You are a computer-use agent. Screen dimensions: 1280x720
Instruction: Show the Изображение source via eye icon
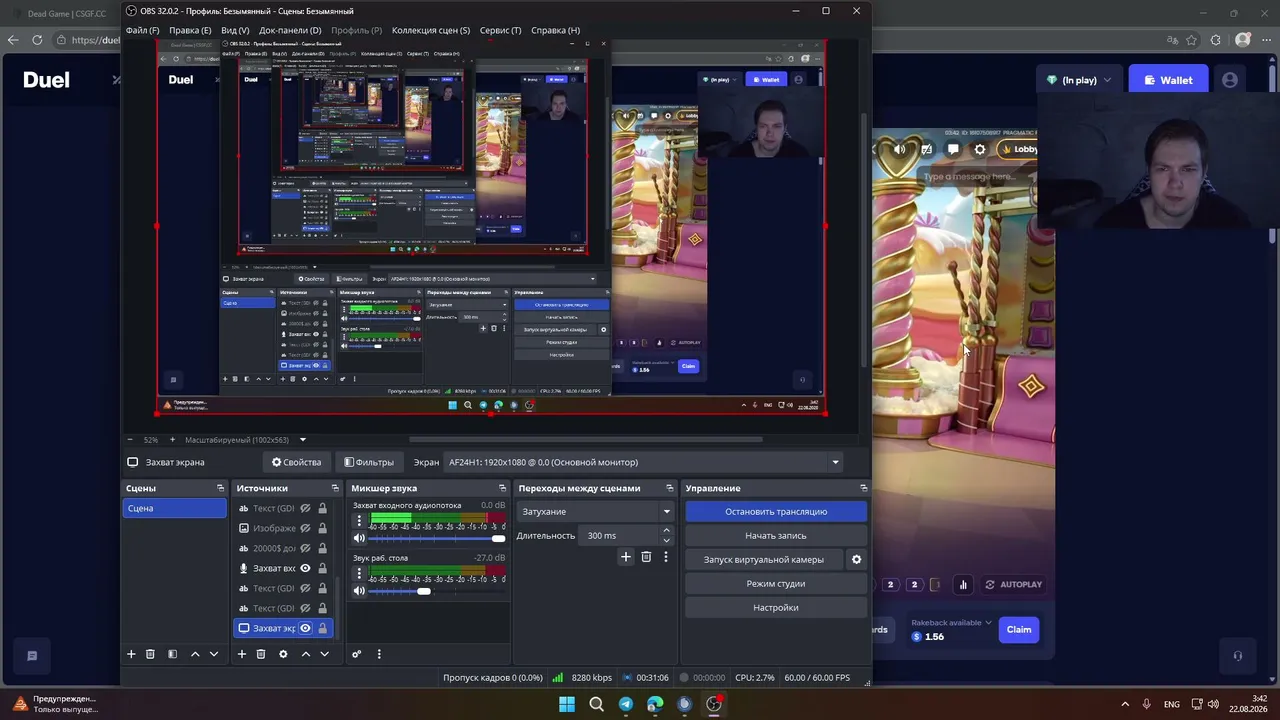click(x=305, y=528)
